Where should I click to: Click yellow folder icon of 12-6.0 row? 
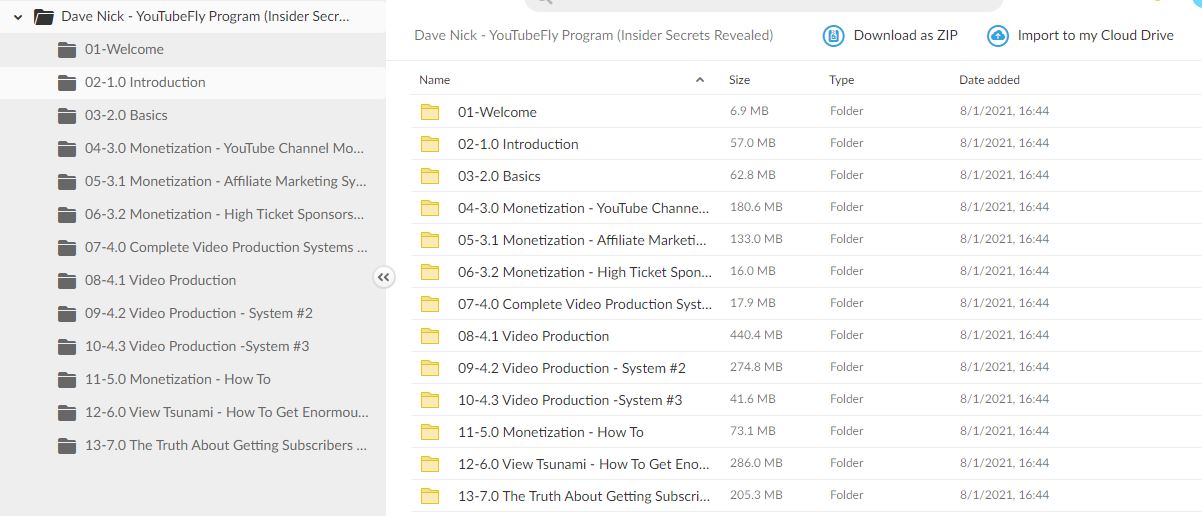(430, 464)
